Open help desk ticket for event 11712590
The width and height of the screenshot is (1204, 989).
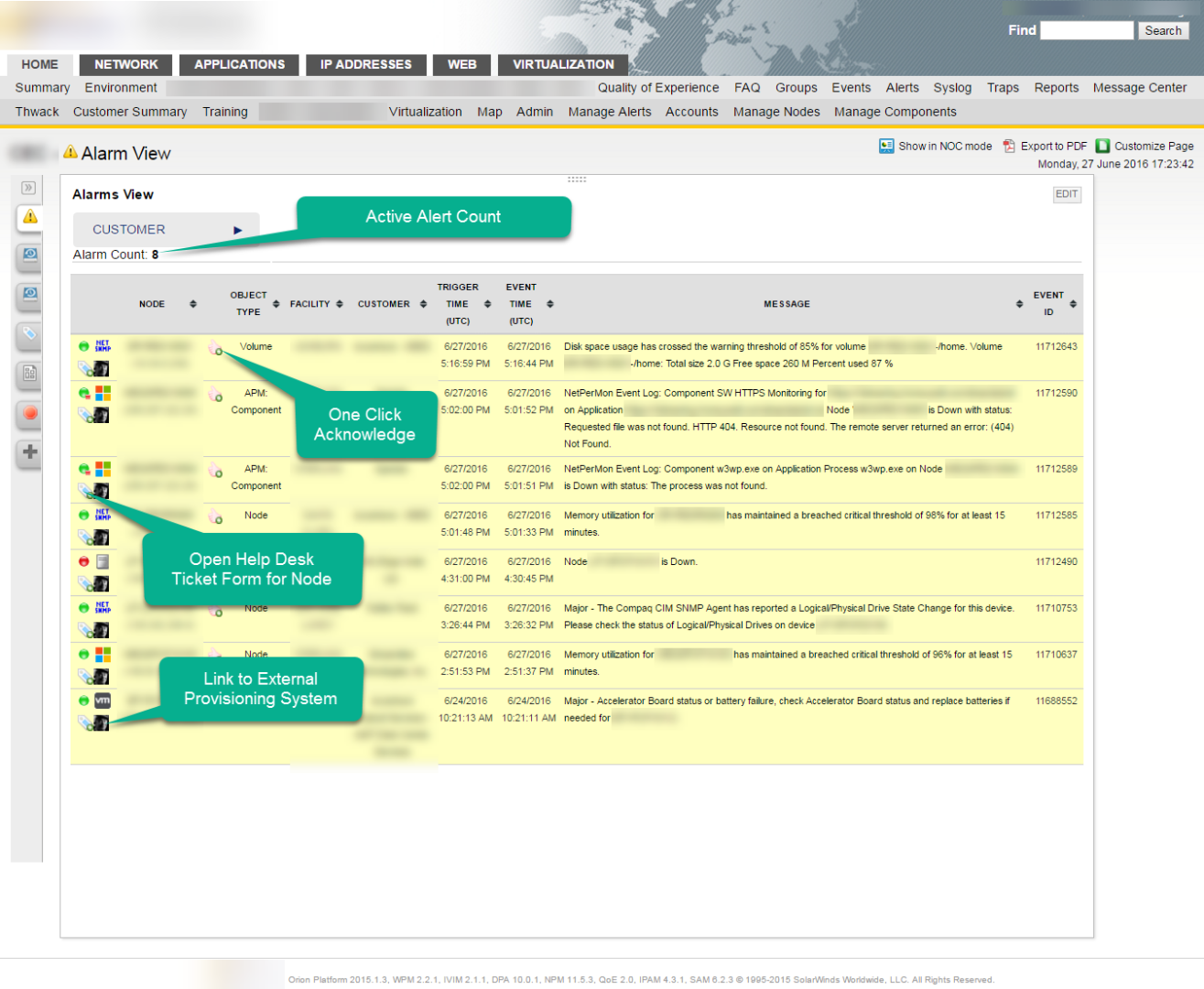click(84, 415)
